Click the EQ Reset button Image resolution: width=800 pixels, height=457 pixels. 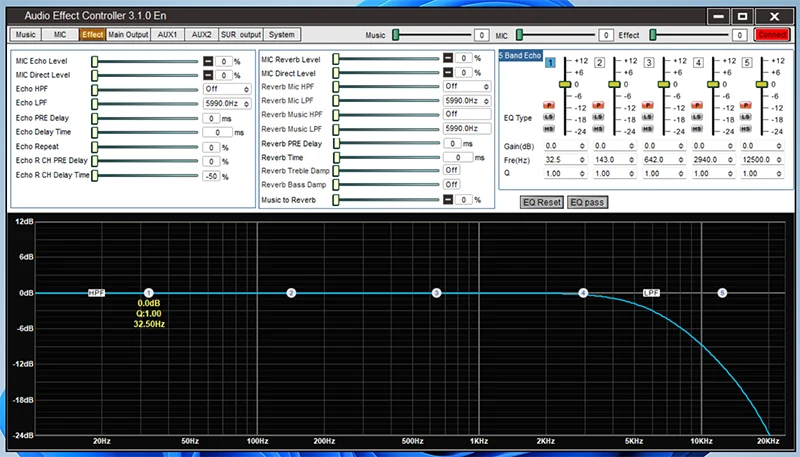pos(542,202)
